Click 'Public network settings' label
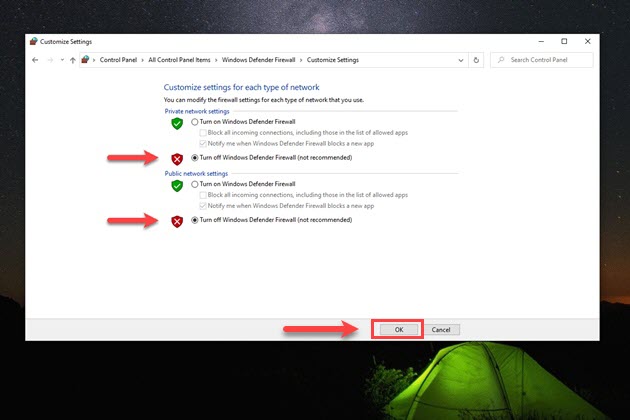This screenshot has height=420, width=630. pos(196,174)
